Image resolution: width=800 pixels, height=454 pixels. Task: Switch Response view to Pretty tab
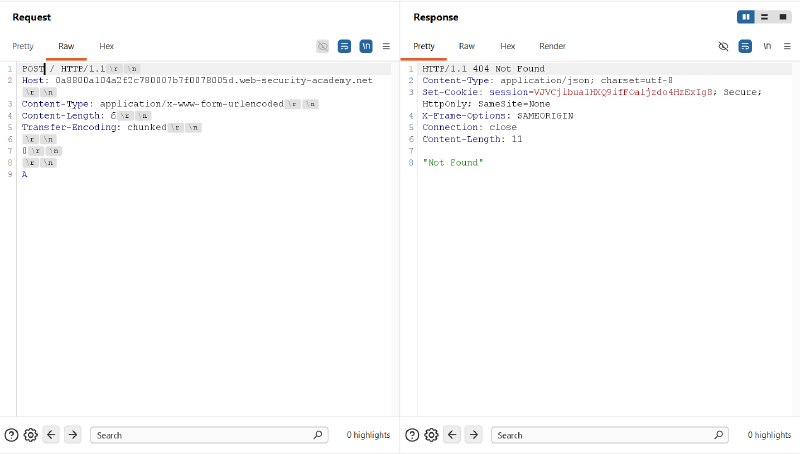click(424, 46)
